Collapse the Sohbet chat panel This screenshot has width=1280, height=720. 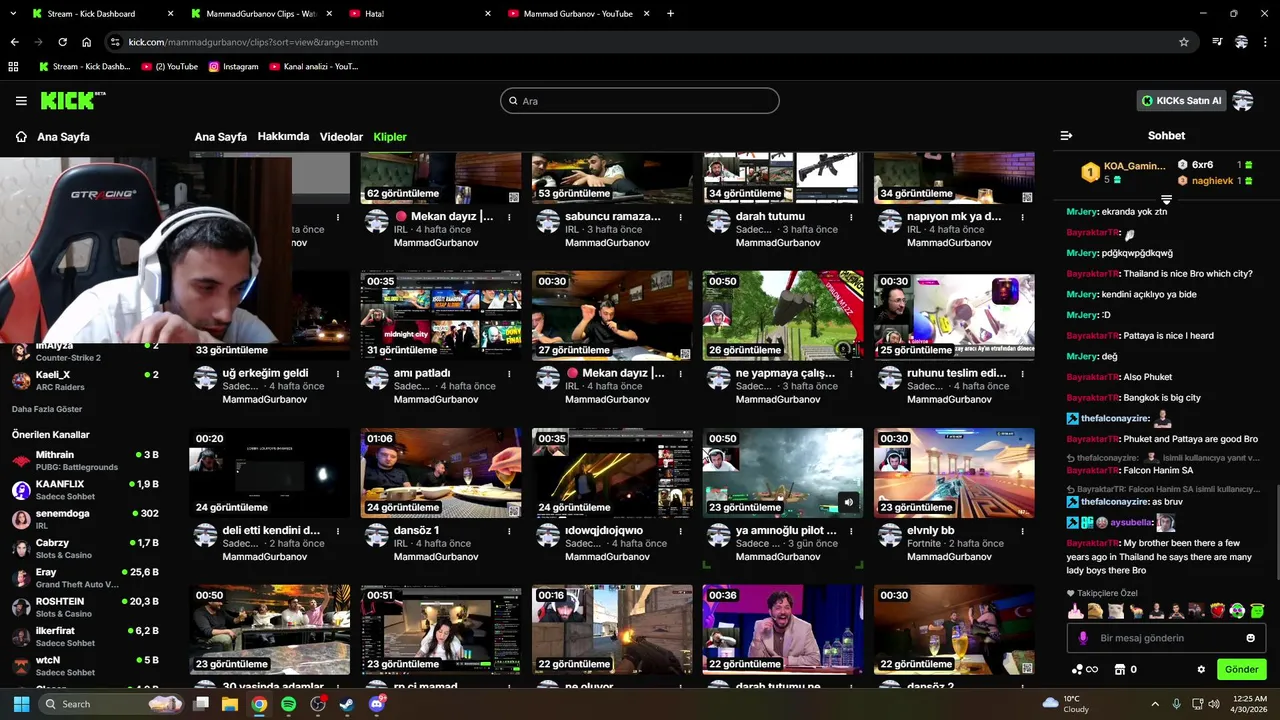click(x=1066, y=136)
